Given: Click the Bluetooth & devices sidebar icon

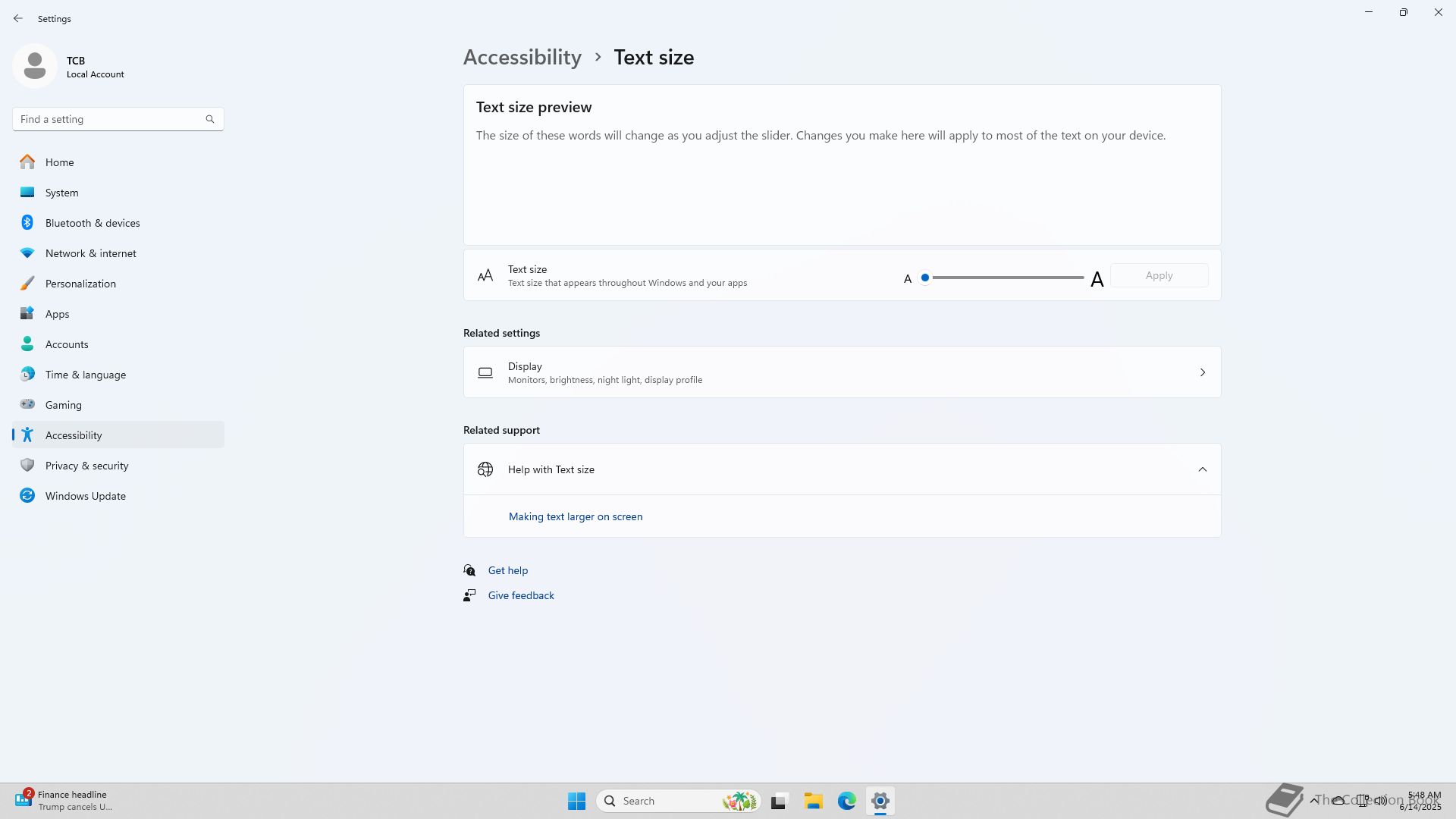Looking at the screenshot, I should point(27,222).
